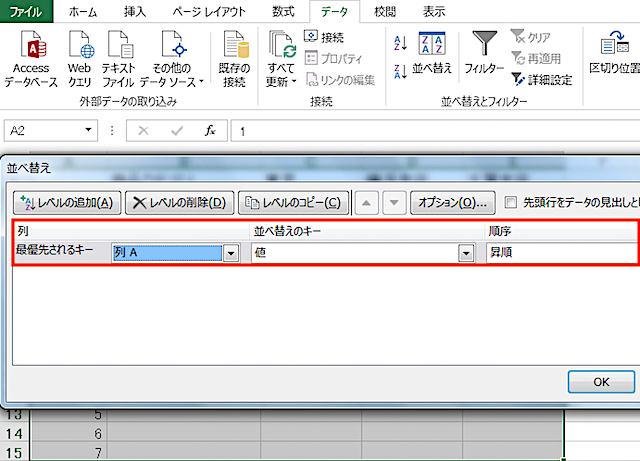The height and width of the screenshot is (461, 640).
Task: Open the 値 sort key dropdown
Action: click(466, 254)
